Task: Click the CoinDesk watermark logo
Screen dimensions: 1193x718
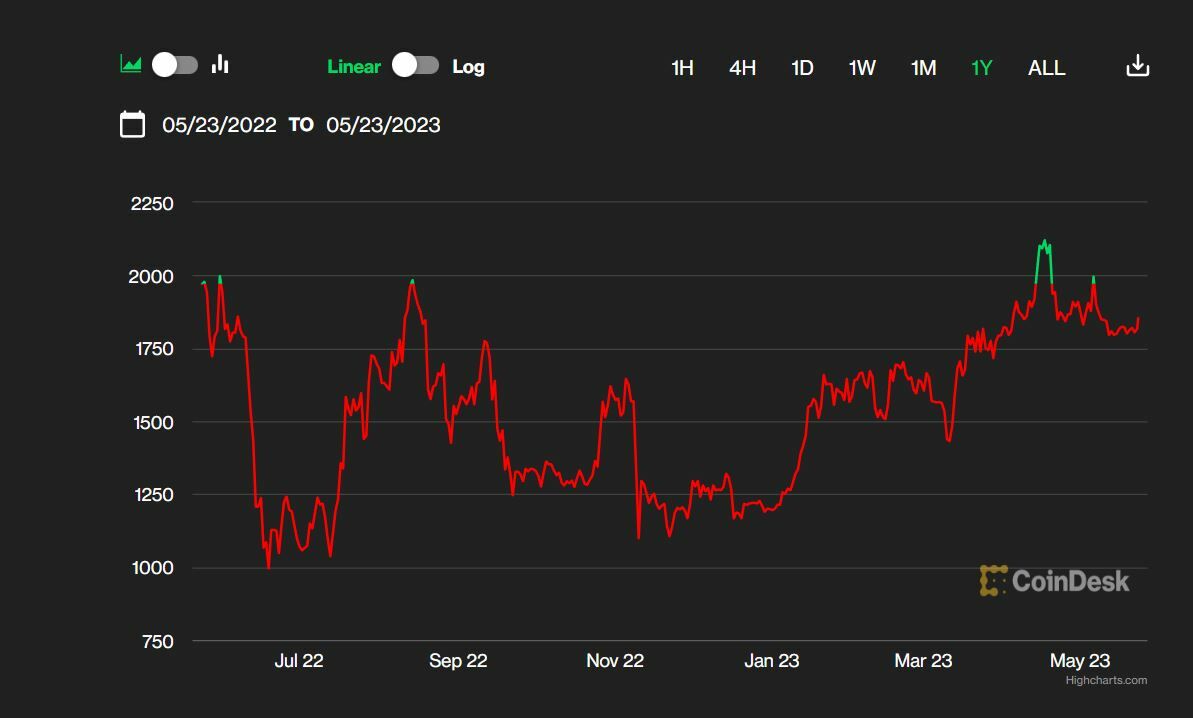Action: [x=1054, y=581]
